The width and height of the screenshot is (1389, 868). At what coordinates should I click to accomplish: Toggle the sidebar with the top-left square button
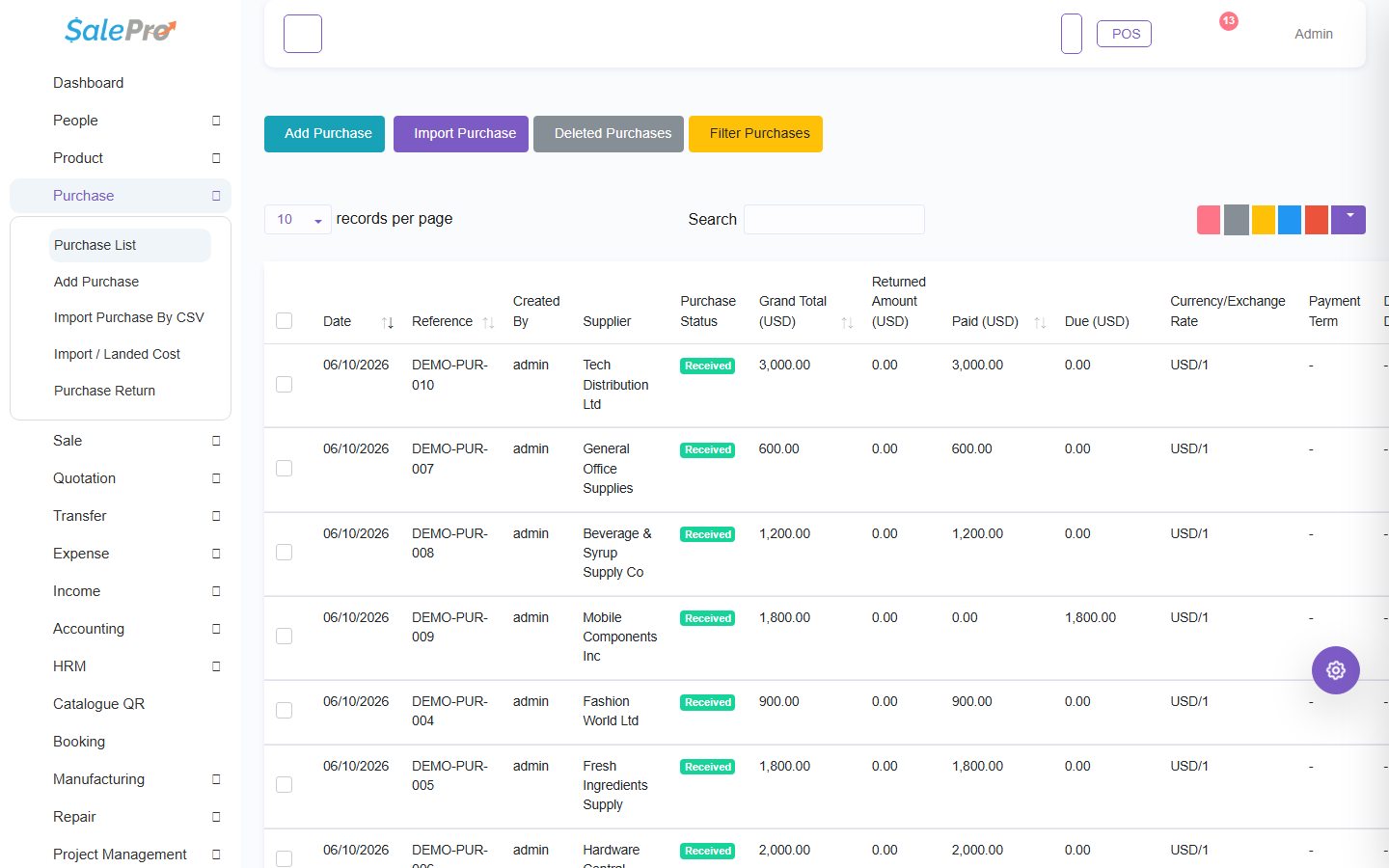(x=303, y=34)
